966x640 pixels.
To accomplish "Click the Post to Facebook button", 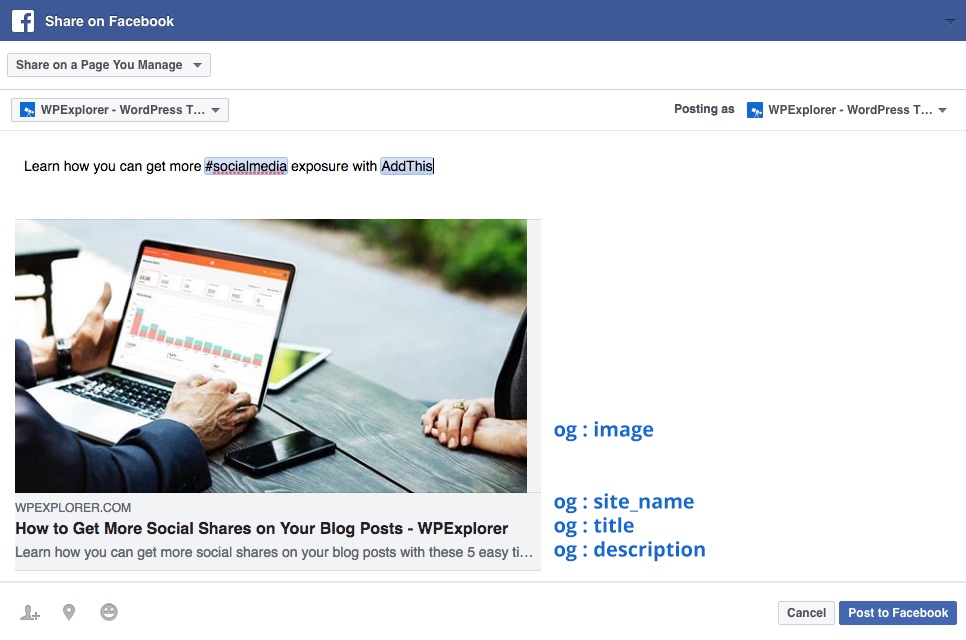I will point(898,613).
